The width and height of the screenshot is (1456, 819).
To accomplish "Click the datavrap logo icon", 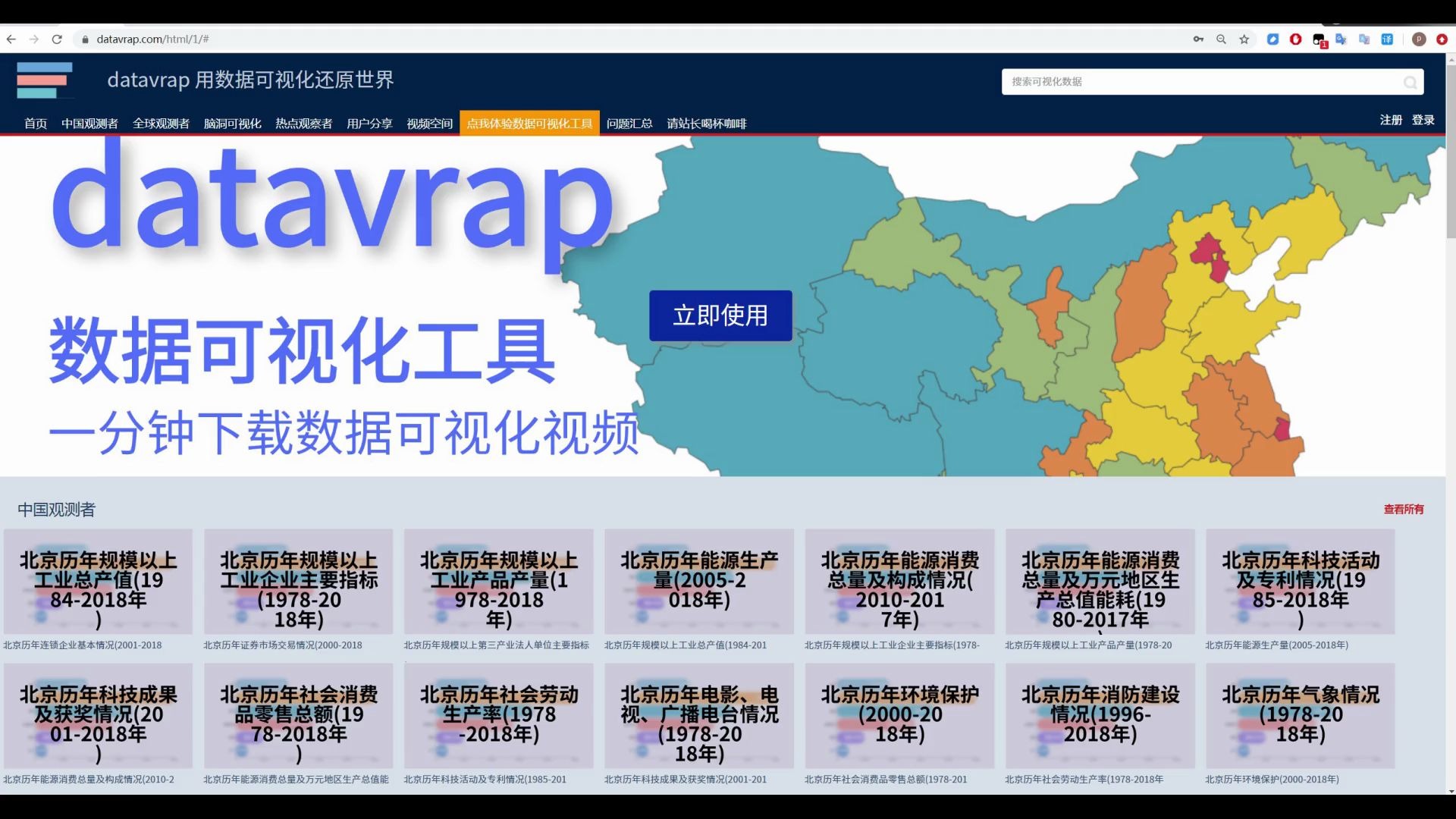I will [x=45, y=80].
